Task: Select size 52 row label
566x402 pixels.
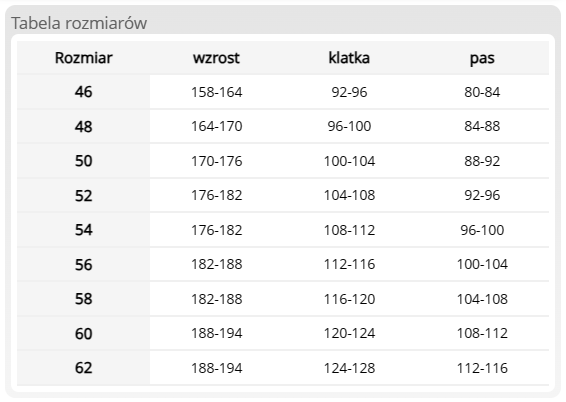Action: pos(83,195)
